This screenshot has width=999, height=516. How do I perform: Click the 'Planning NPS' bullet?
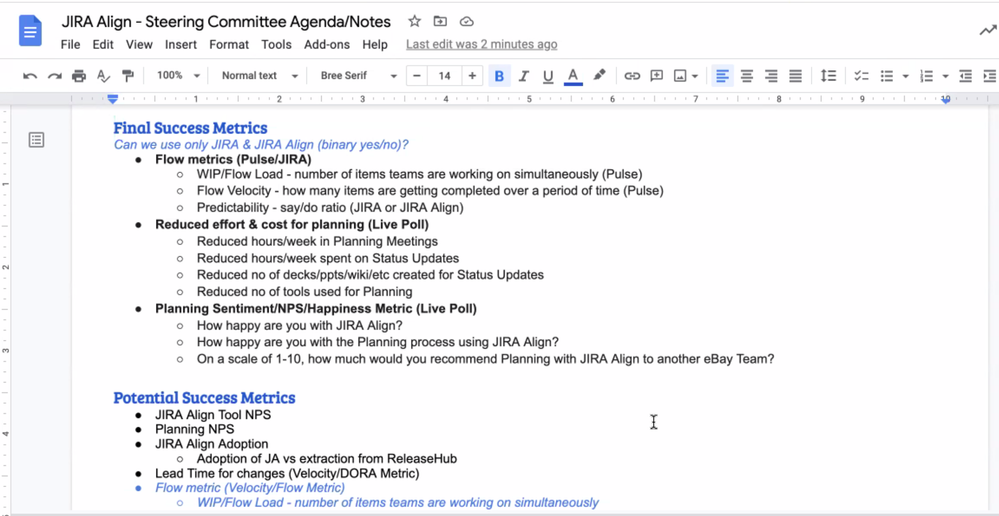coord(194,429)
